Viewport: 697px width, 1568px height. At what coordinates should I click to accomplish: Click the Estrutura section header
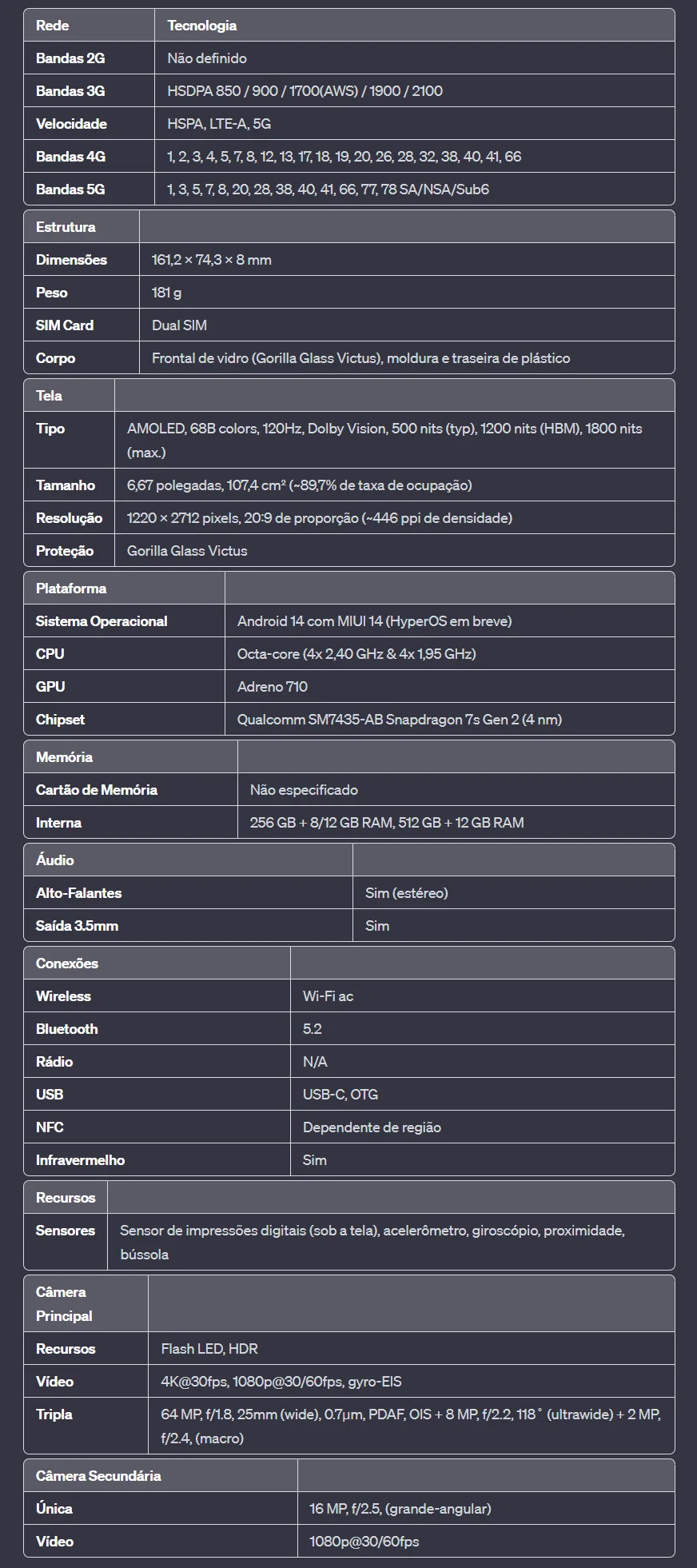pyautogui.click(x=66, y=227)
